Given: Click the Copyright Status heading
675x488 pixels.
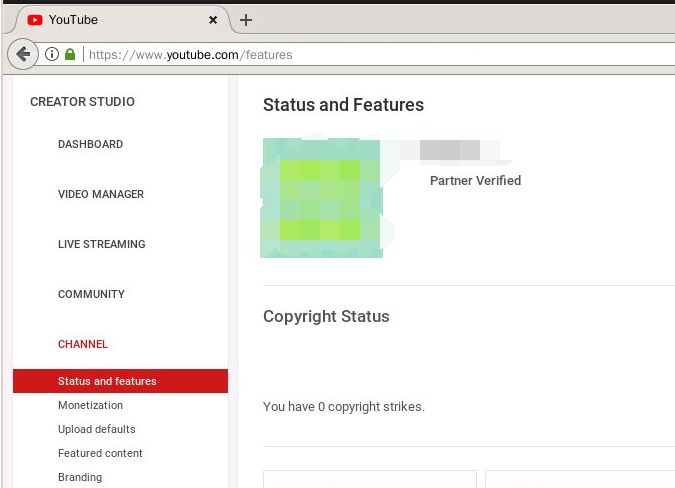Looking at the screenshot, I should coord(326,316).
